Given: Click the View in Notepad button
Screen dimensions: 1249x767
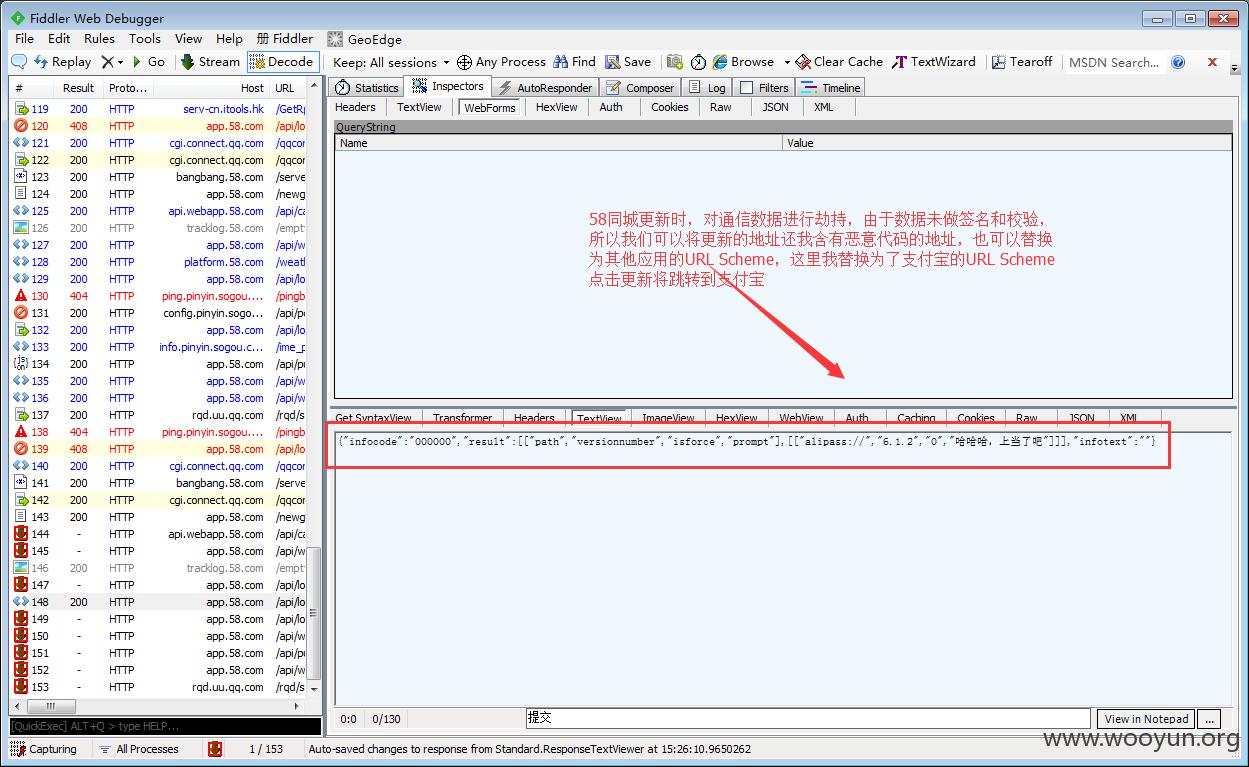Looking at the screenshot, I should click(x=1145, y=719).
